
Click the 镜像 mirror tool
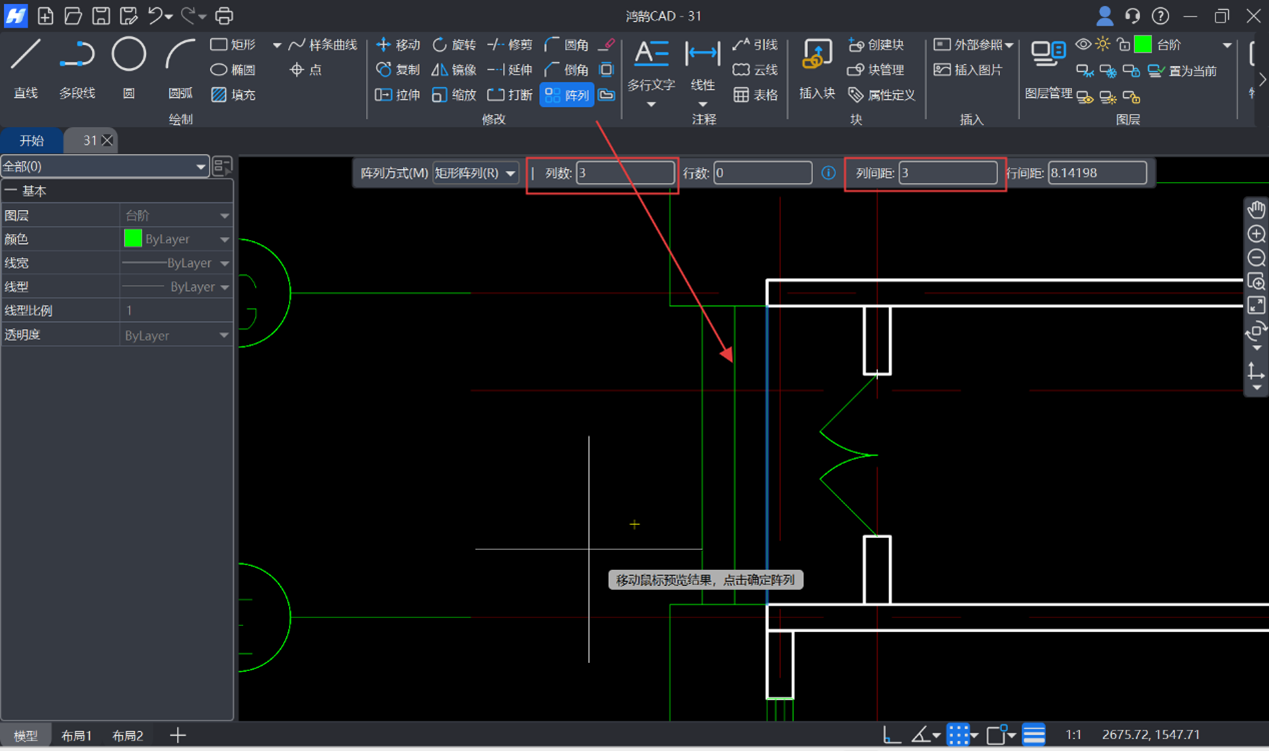tap(454, 70)
